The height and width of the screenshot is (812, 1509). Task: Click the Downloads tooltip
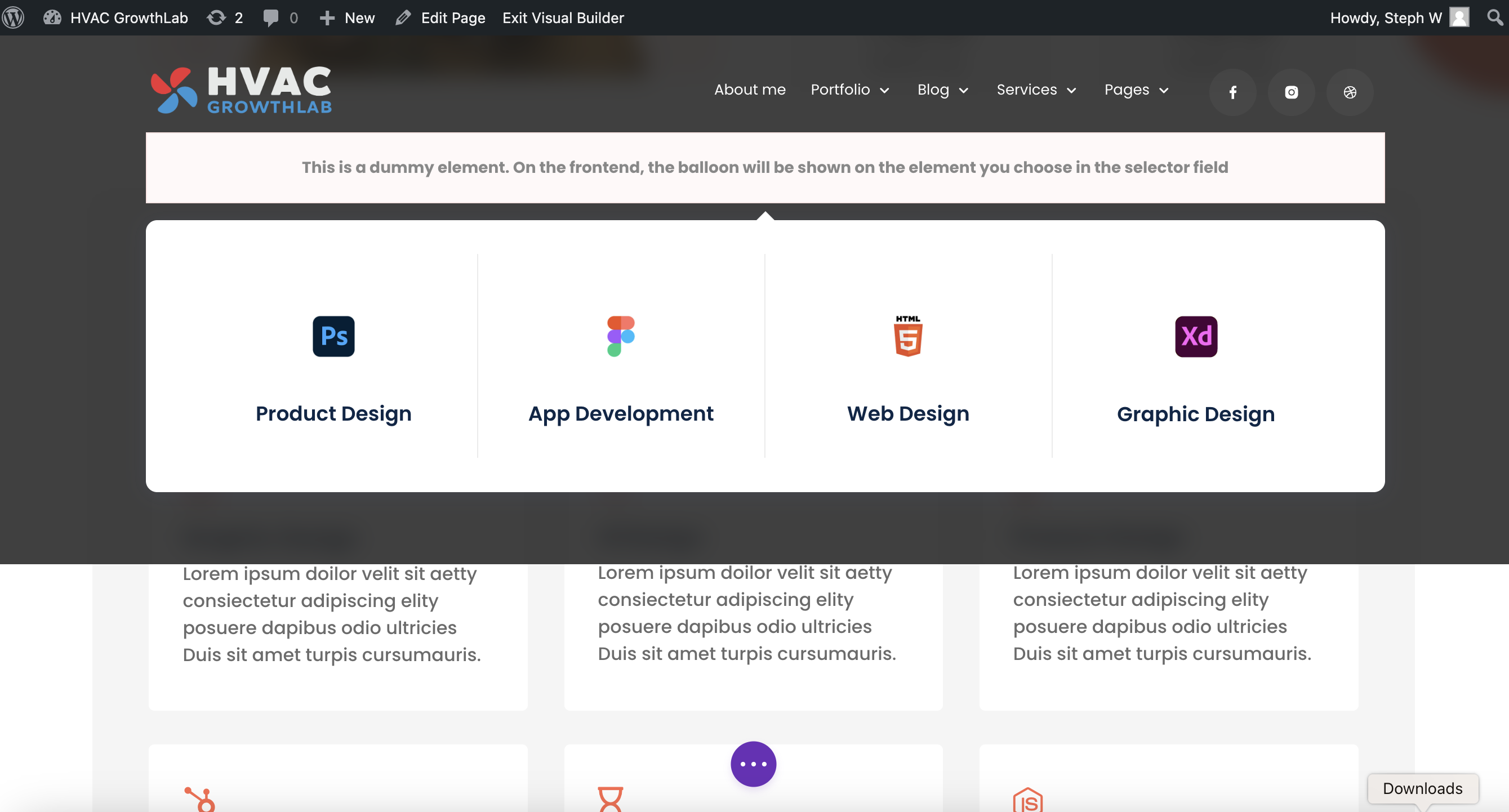1423,788
